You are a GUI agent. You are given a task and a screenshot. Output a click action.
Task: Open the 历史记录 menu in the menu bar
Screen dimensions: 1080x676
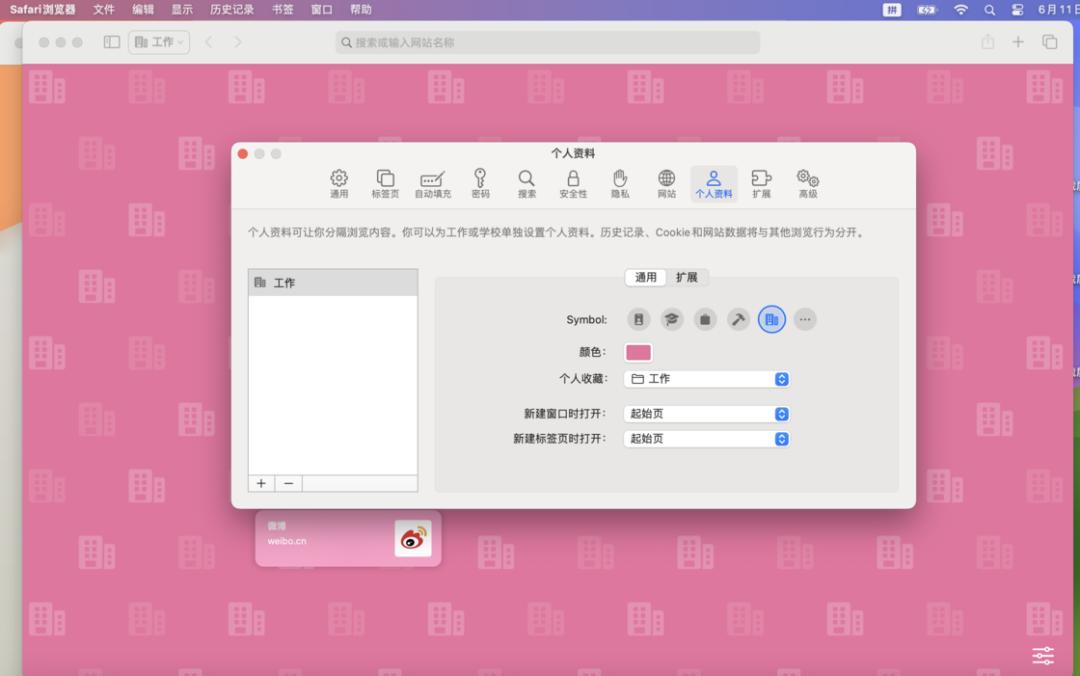[x=232, y=10]
